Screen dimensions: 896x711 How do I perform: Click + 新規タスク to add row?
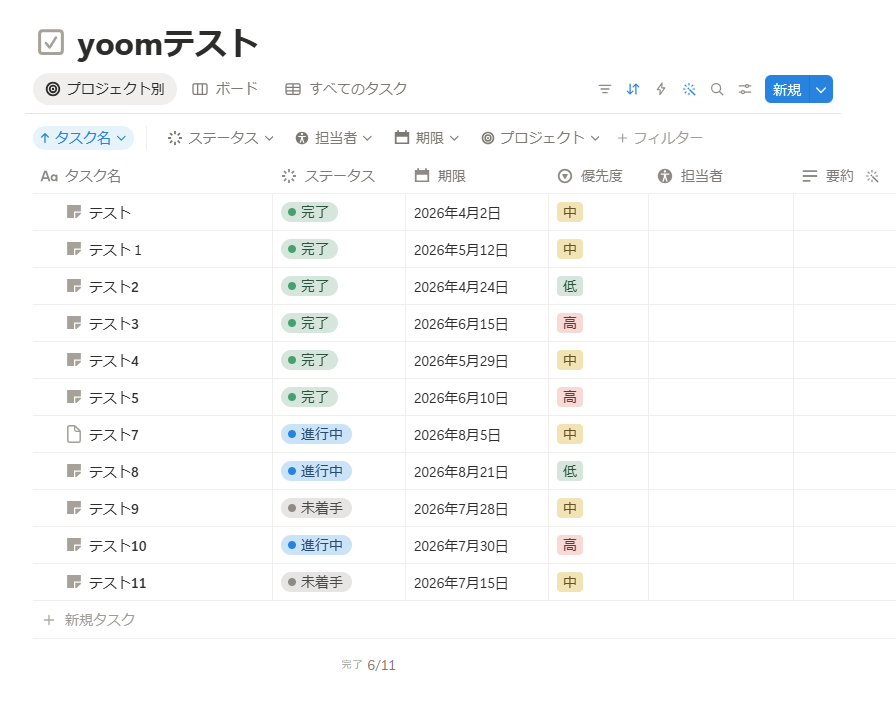[x=90, y=620]
